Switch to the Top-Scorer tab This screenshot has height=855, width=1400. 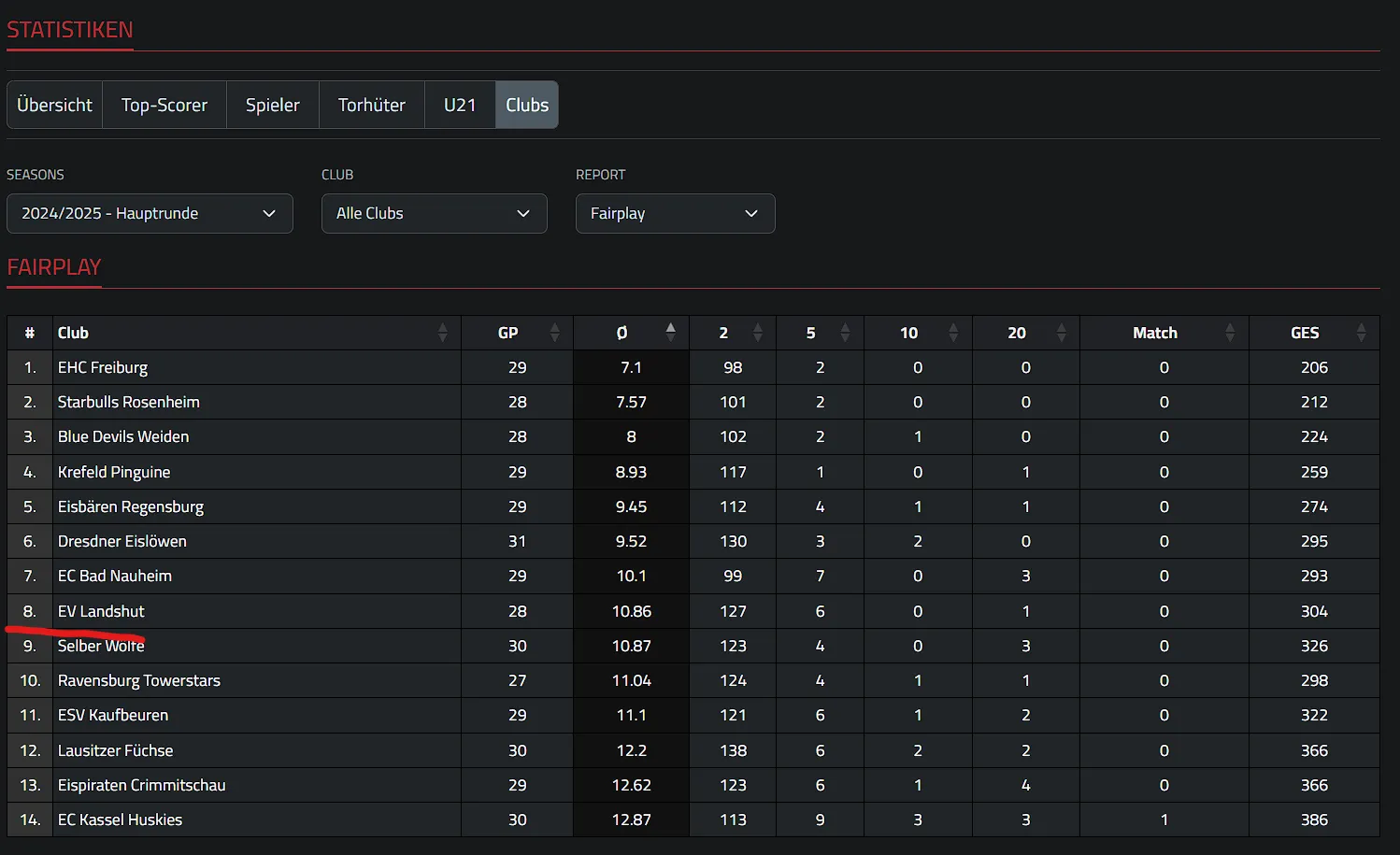164,105
